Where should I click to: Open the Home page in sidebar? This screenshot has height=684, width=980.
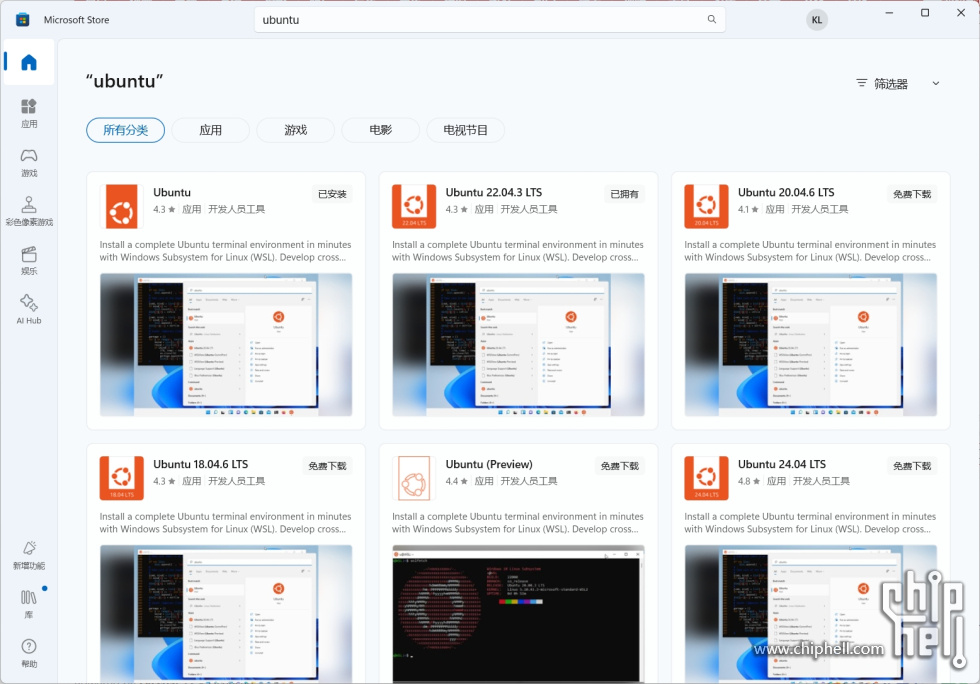tap(29, 62)
